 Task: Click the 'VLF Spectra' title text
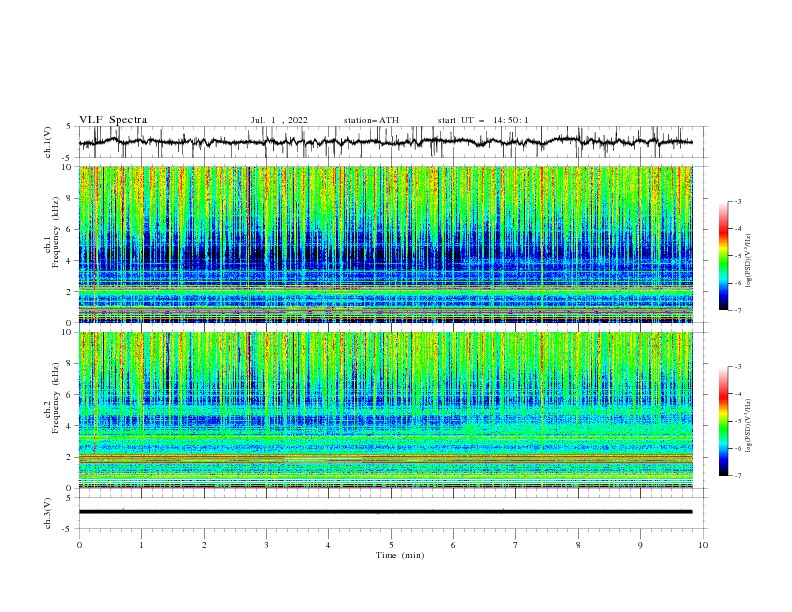click(x=113, y=120)
